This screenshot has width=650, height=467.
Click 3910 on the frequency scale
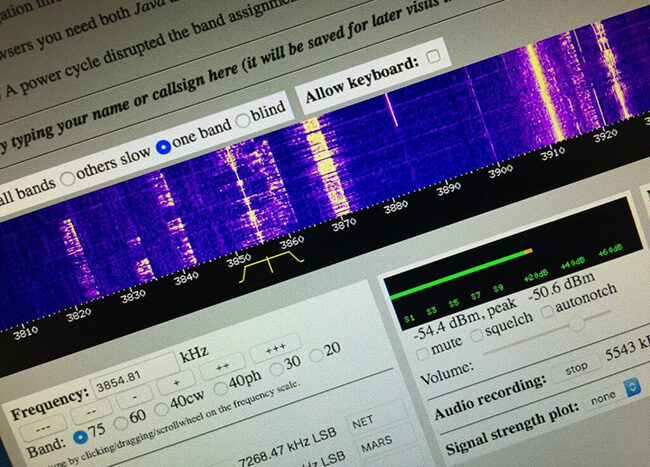click(x=552, y=153)
